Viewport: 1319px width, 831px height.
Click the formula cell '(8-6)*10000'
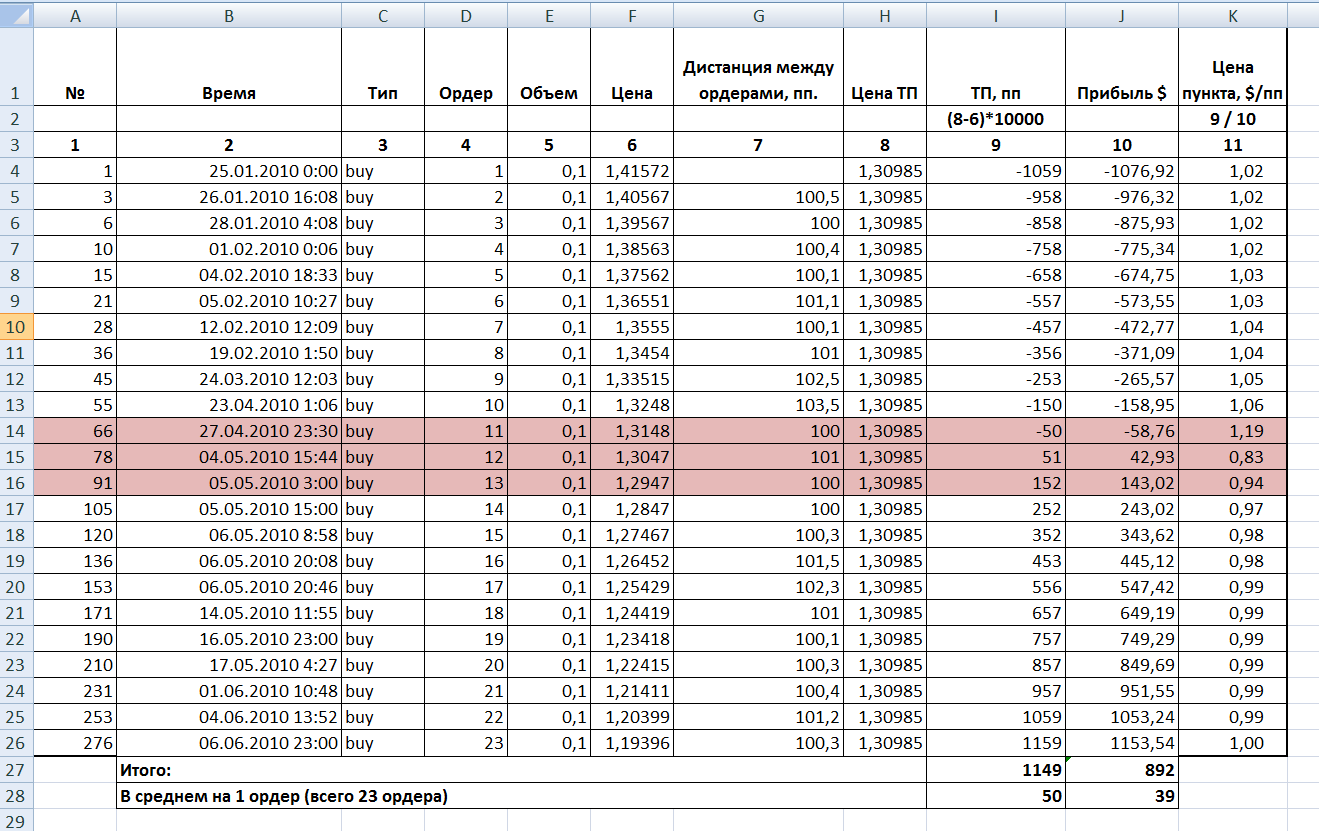tap(996, 119)
